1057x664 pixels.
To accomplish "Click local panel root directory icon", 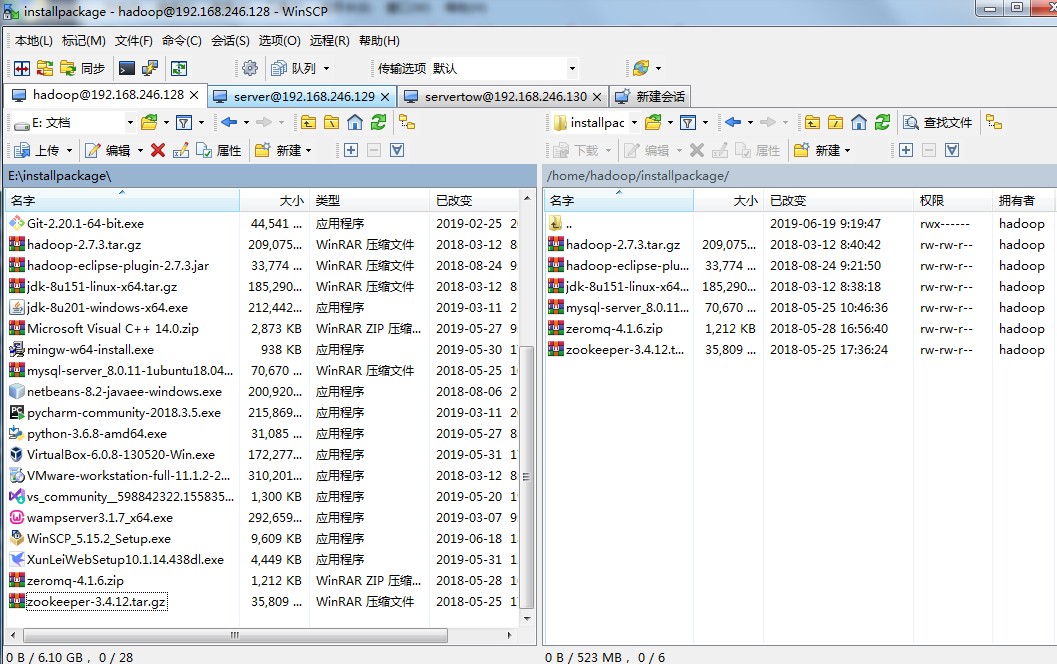I will point(332,123).
